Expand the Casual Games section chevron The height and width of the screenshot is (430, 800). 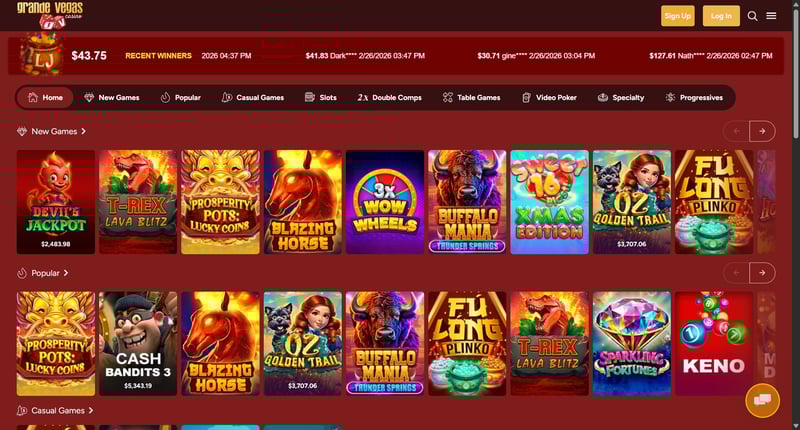coord(91,410)
